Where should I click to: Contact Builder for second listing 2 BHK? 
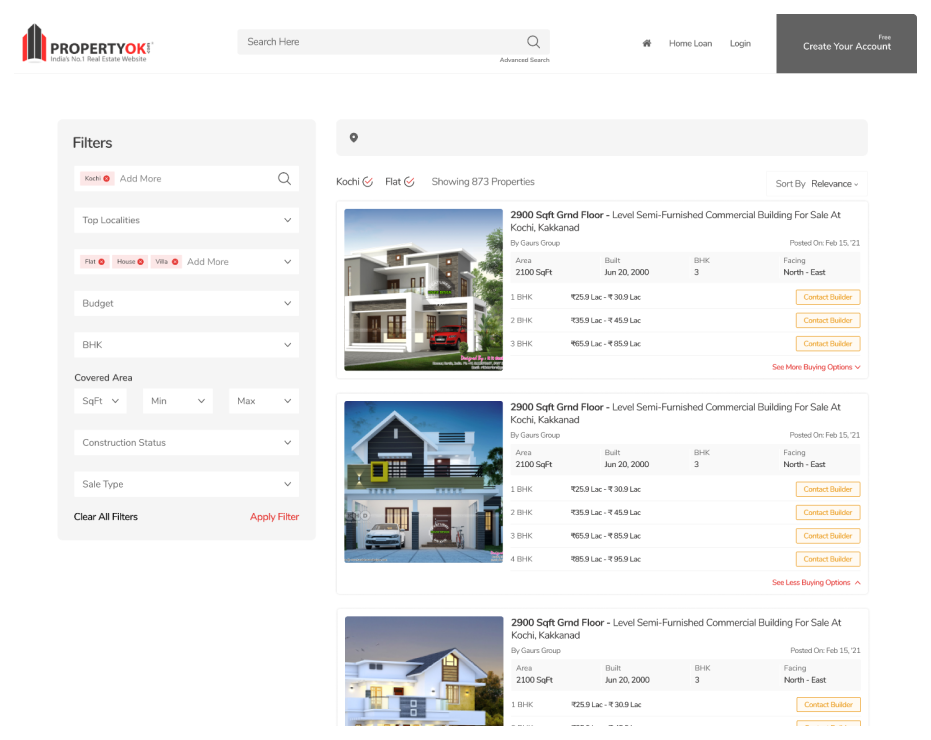tap(828, 513)
